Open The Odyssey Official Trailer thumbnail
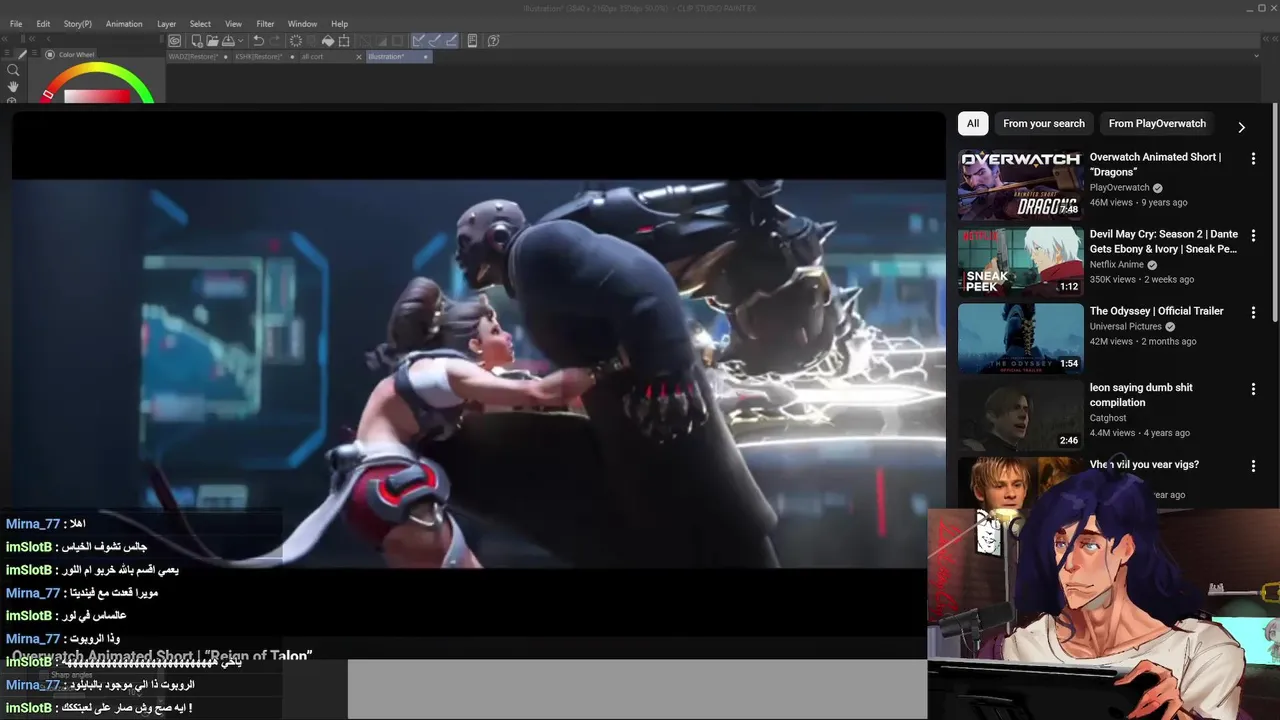1280x720 pixels. tap(1020, 338)
